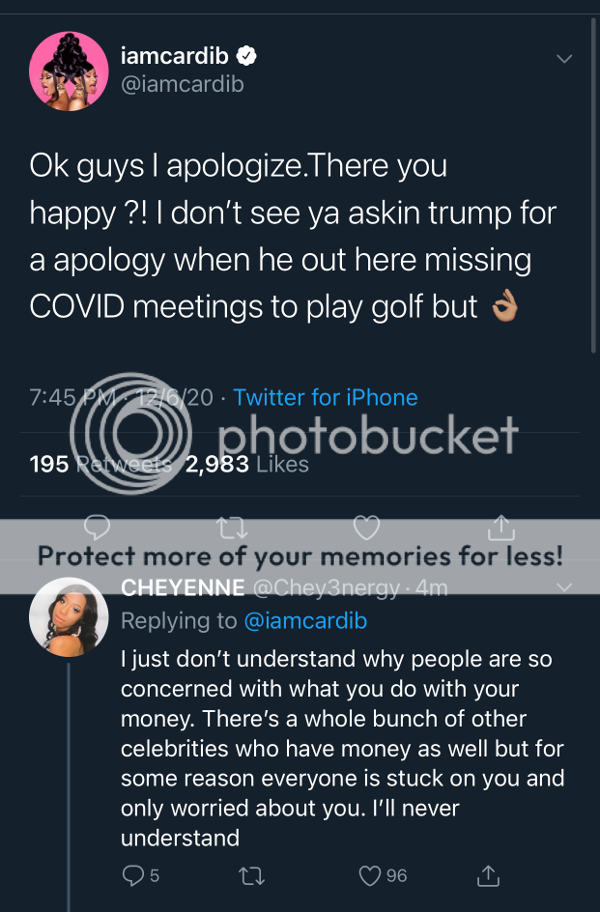Expand the main tweet options chevron
Screen dimensions: 600x912
click(565, 59)
